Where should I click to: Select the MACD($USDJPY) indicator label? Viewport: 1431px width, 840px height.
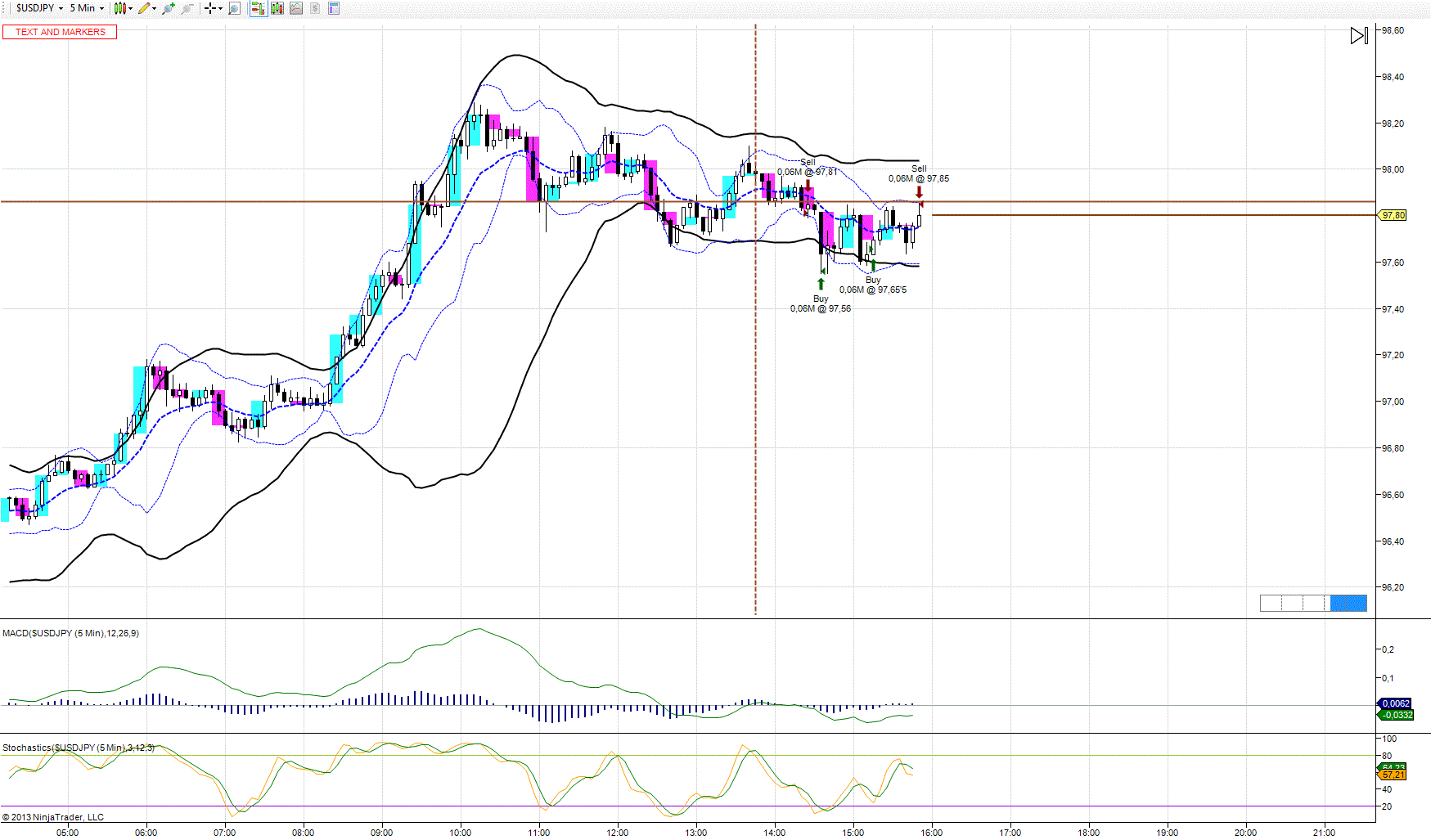click(x=70, y=633)
